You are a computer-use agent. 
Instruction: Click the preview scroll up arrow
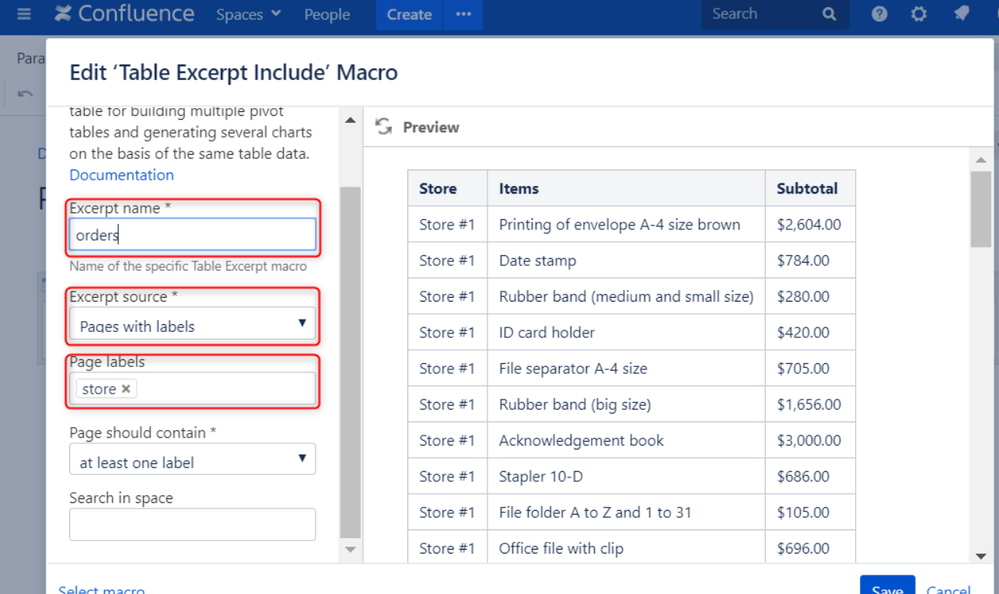[981, 159]
